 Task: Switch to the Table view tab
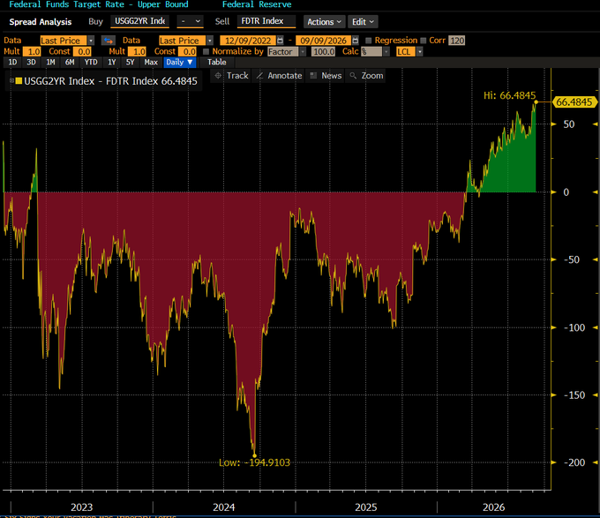tap(217, 62)
